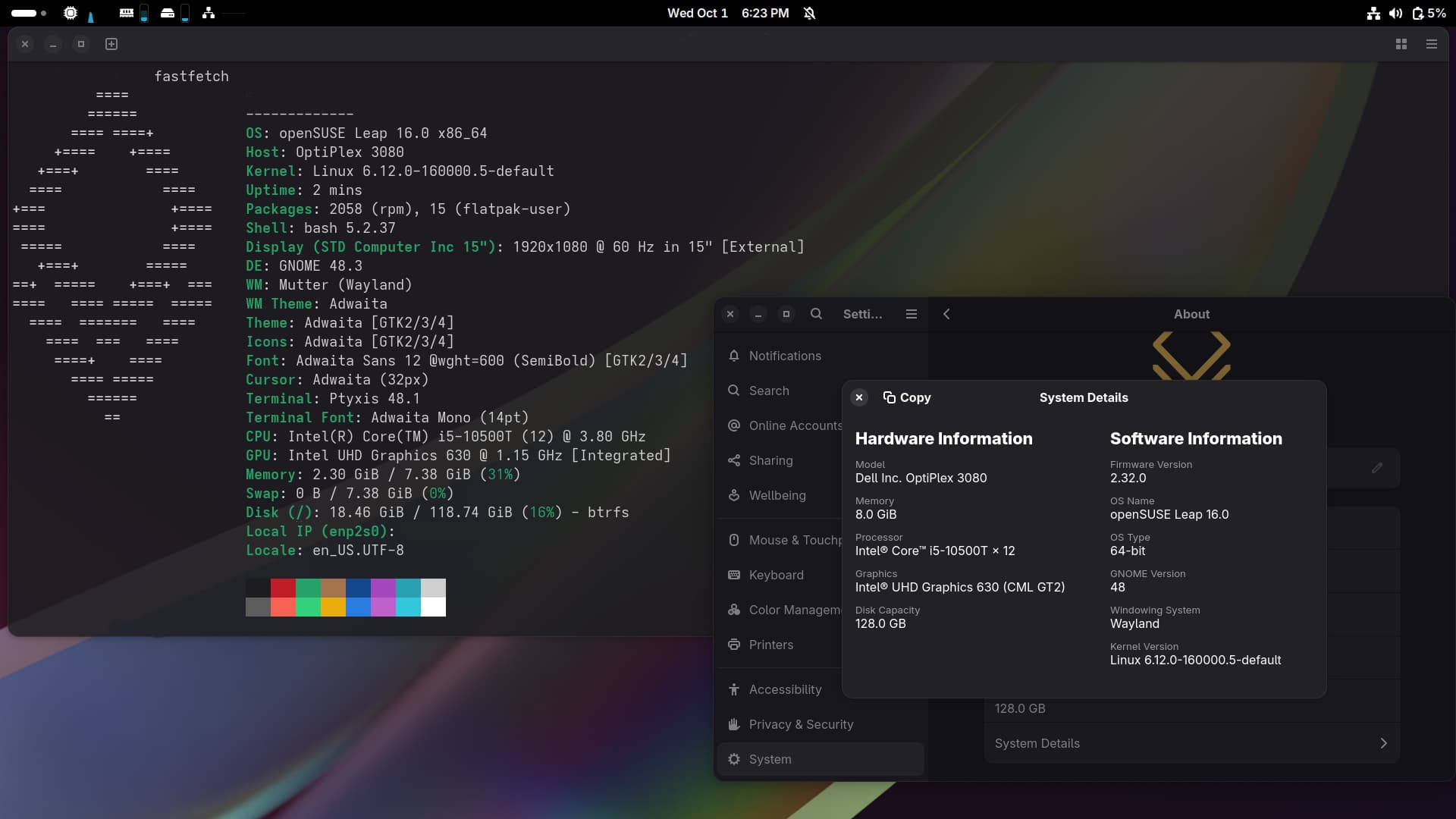The image size is (1456, 819).
Task: Click the disk usage icon in top bar
Action: (x=168, y=13)
